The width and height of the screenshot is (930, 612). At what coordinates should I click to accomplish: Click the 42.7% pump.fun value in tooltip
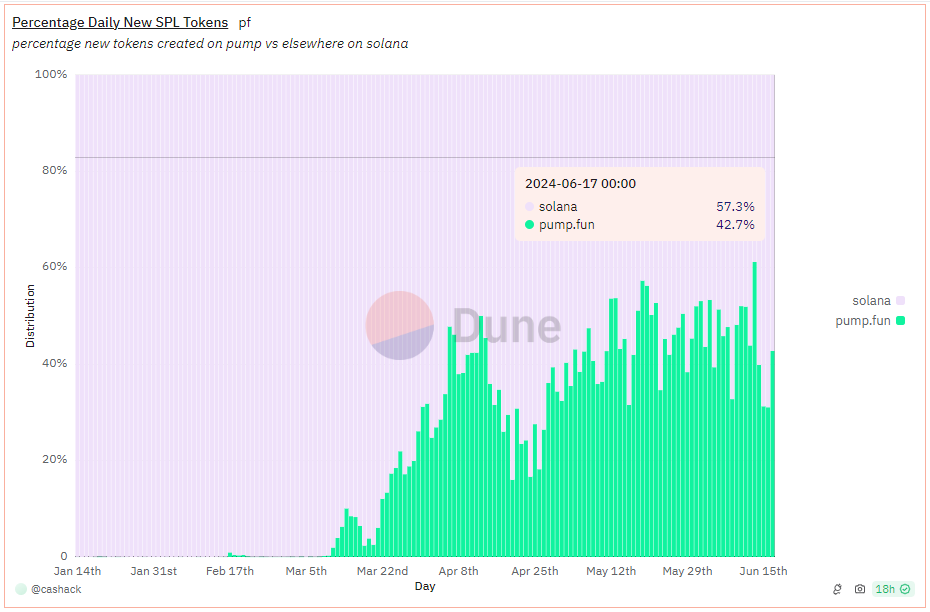pos(735,225)
